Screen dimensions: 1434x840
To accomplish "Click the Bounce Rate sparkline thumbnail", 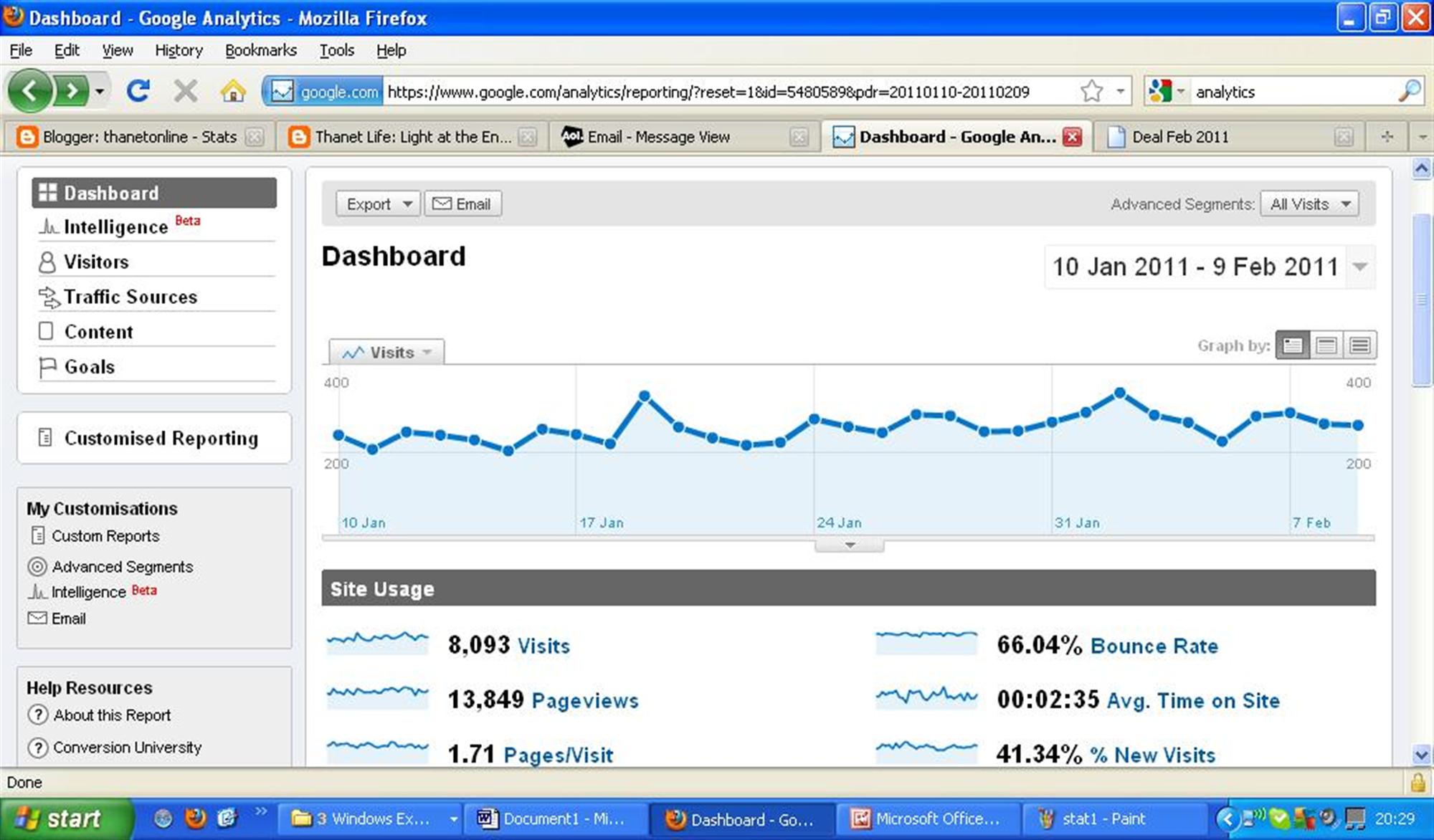I will 926,642.
